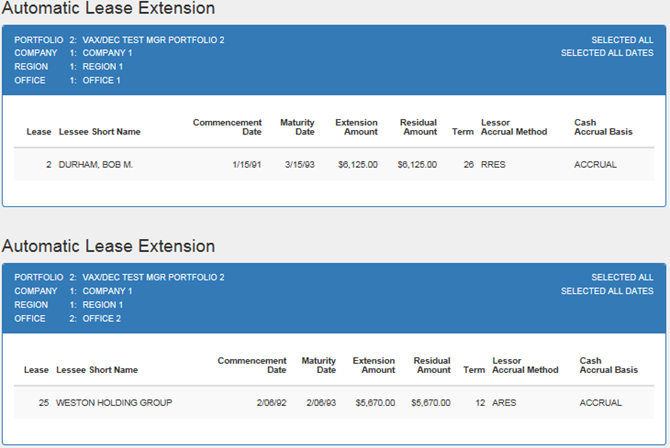Click the 2/06/92 commencement date

tap(271, 403)
